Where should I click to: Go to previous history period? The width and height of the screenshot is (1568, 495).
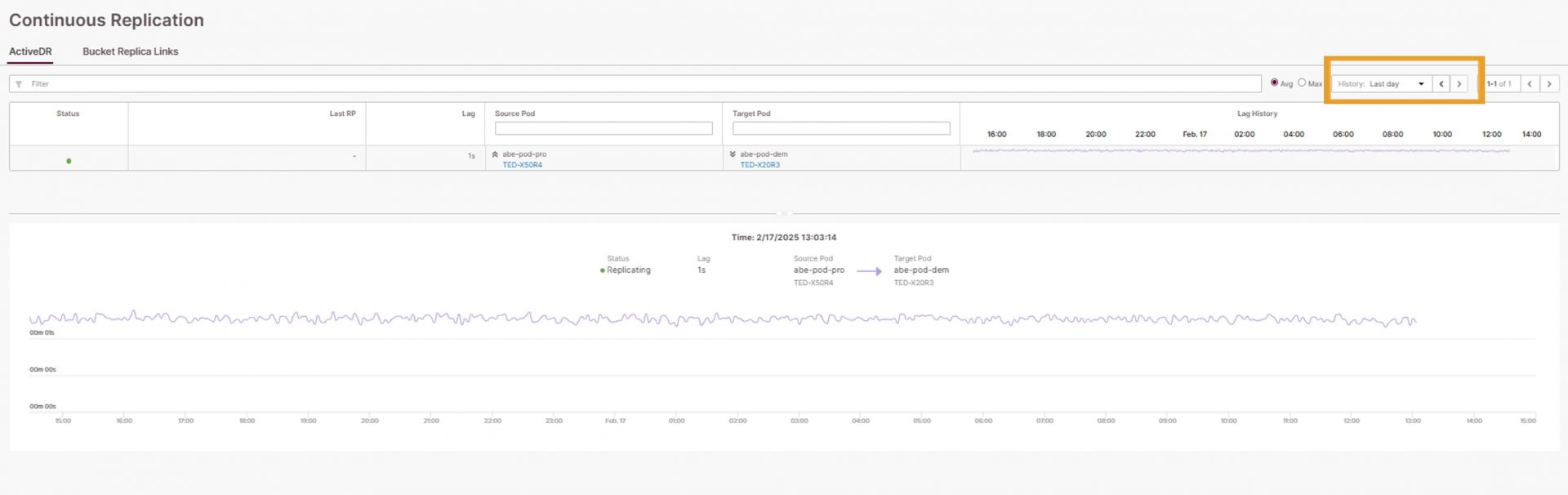point(1441,84)
